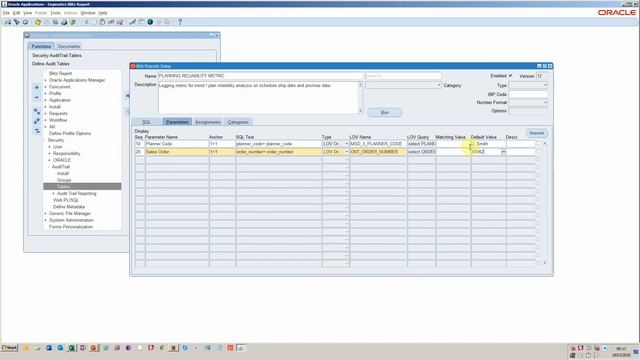Click the Translations globe toolbar icon
The image size is (640, 360).
(150, 22)
